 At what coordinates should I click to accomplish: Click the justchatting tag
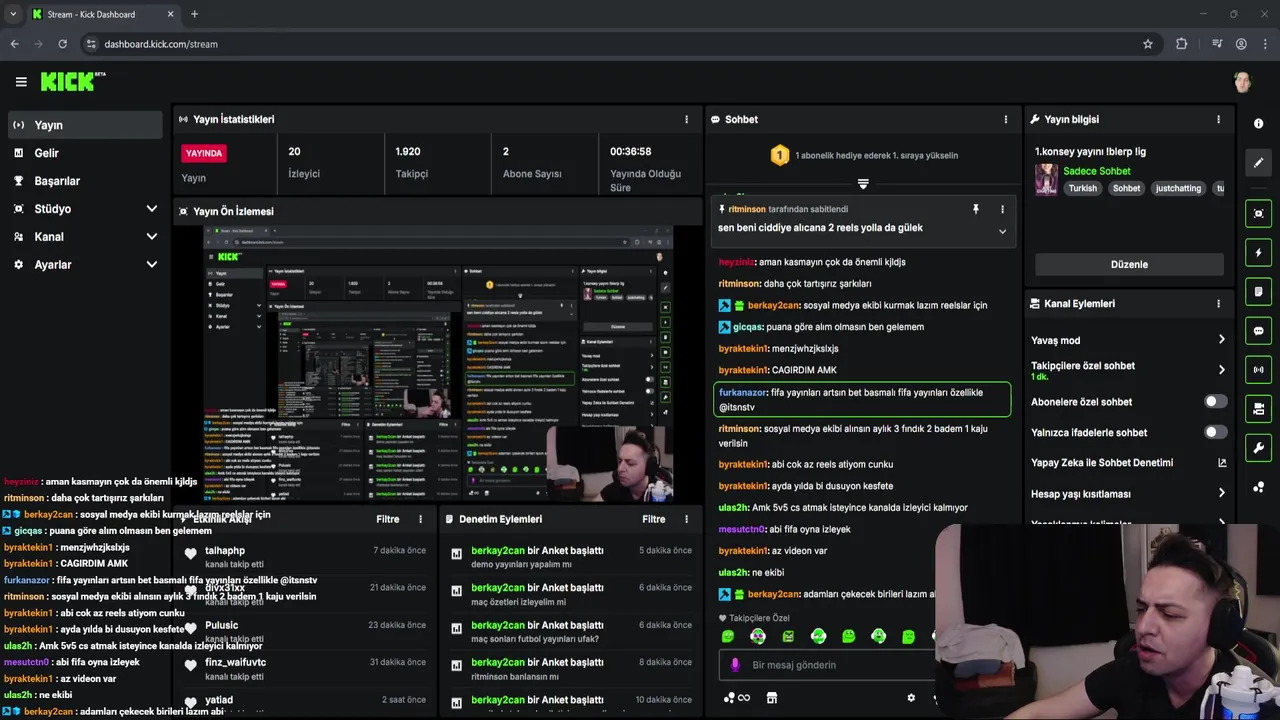(1178, 188)
